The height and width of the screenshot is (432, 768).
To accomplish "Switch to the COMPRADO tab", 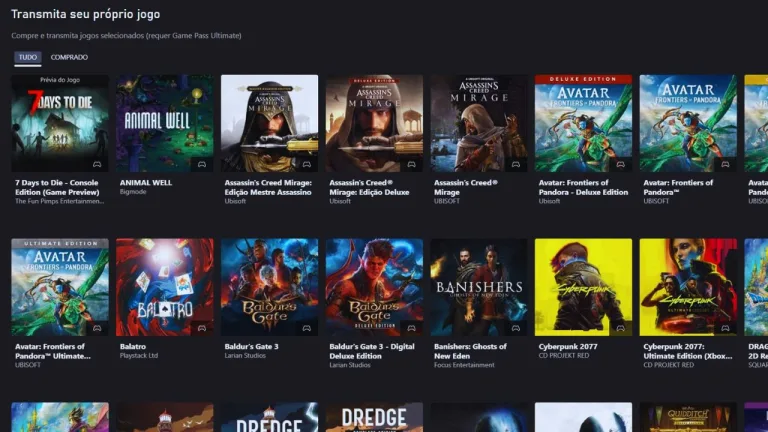I will [69, 57].
